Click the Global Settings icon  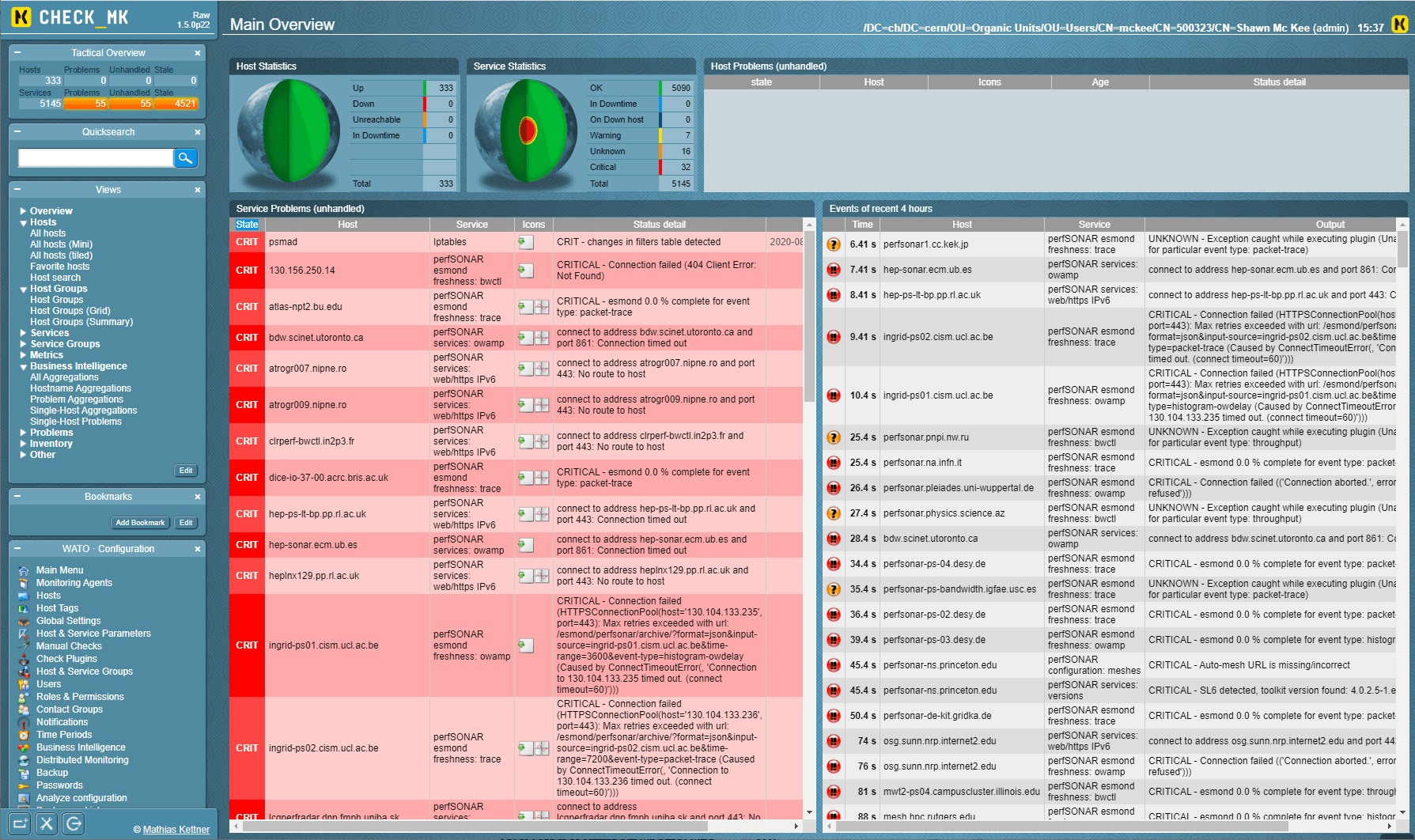pyautogui.click(x=24, y=621)
